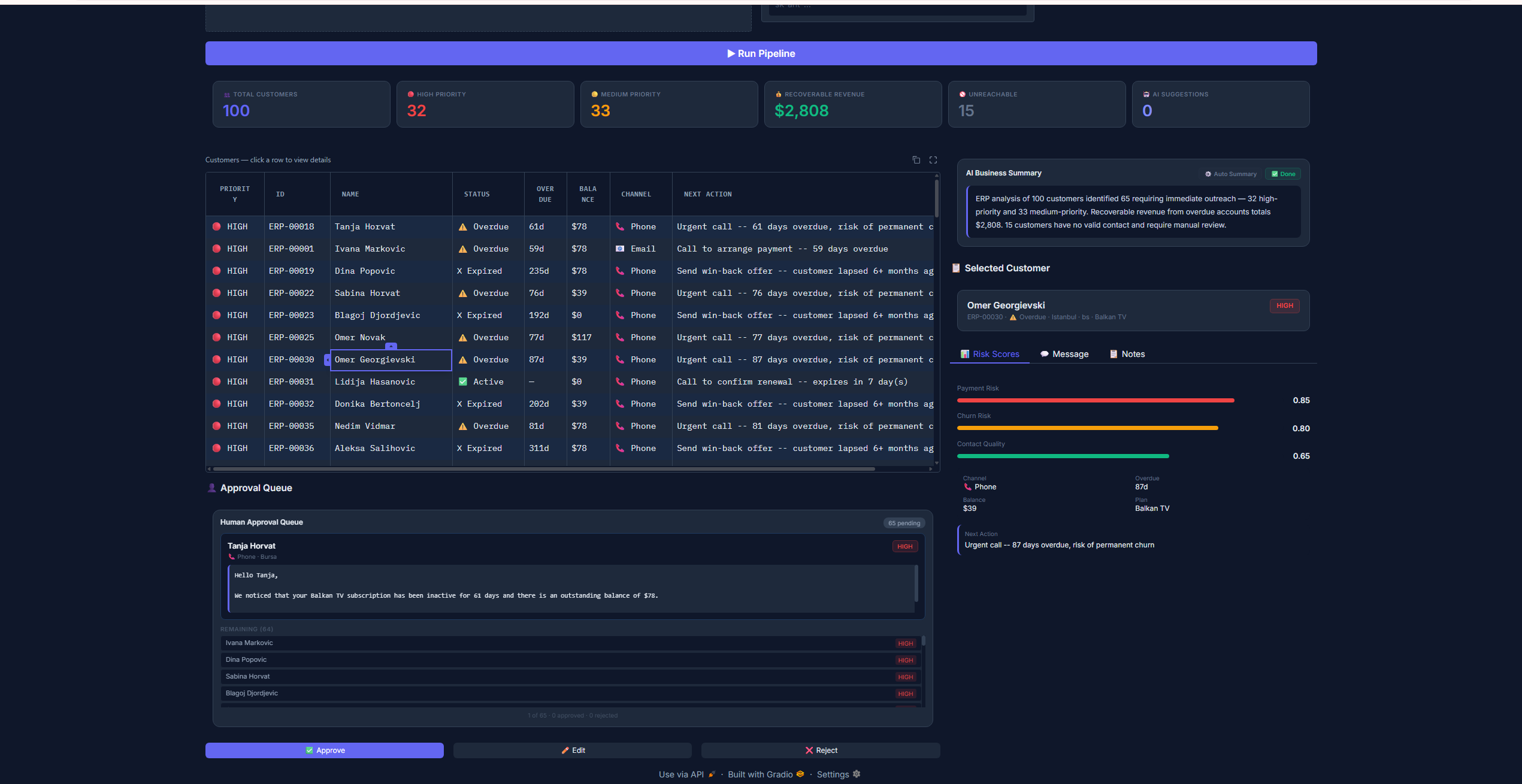The height and width of the screenshot is (784, 1522).
Task: Reject the pending Tanja Horvat message
Action: (821, 750)
